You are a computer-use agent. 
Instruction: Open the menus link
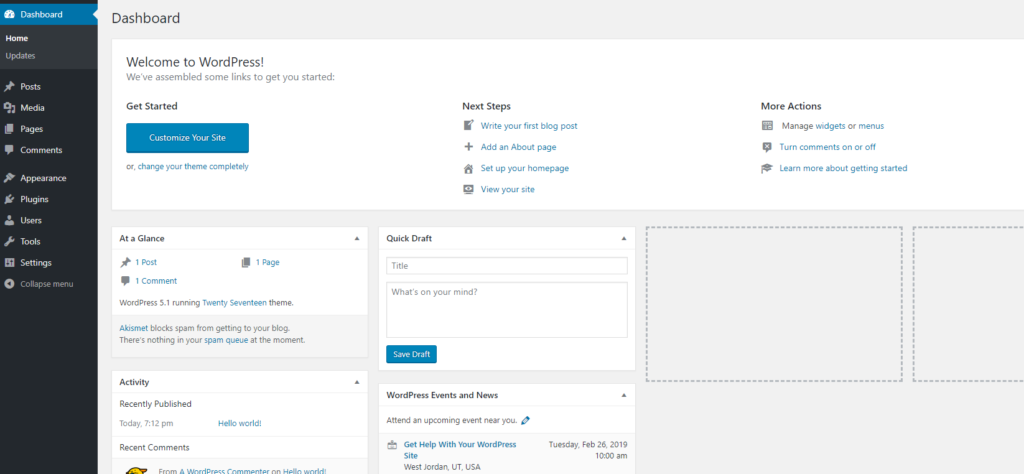click(x=871, y=126)
